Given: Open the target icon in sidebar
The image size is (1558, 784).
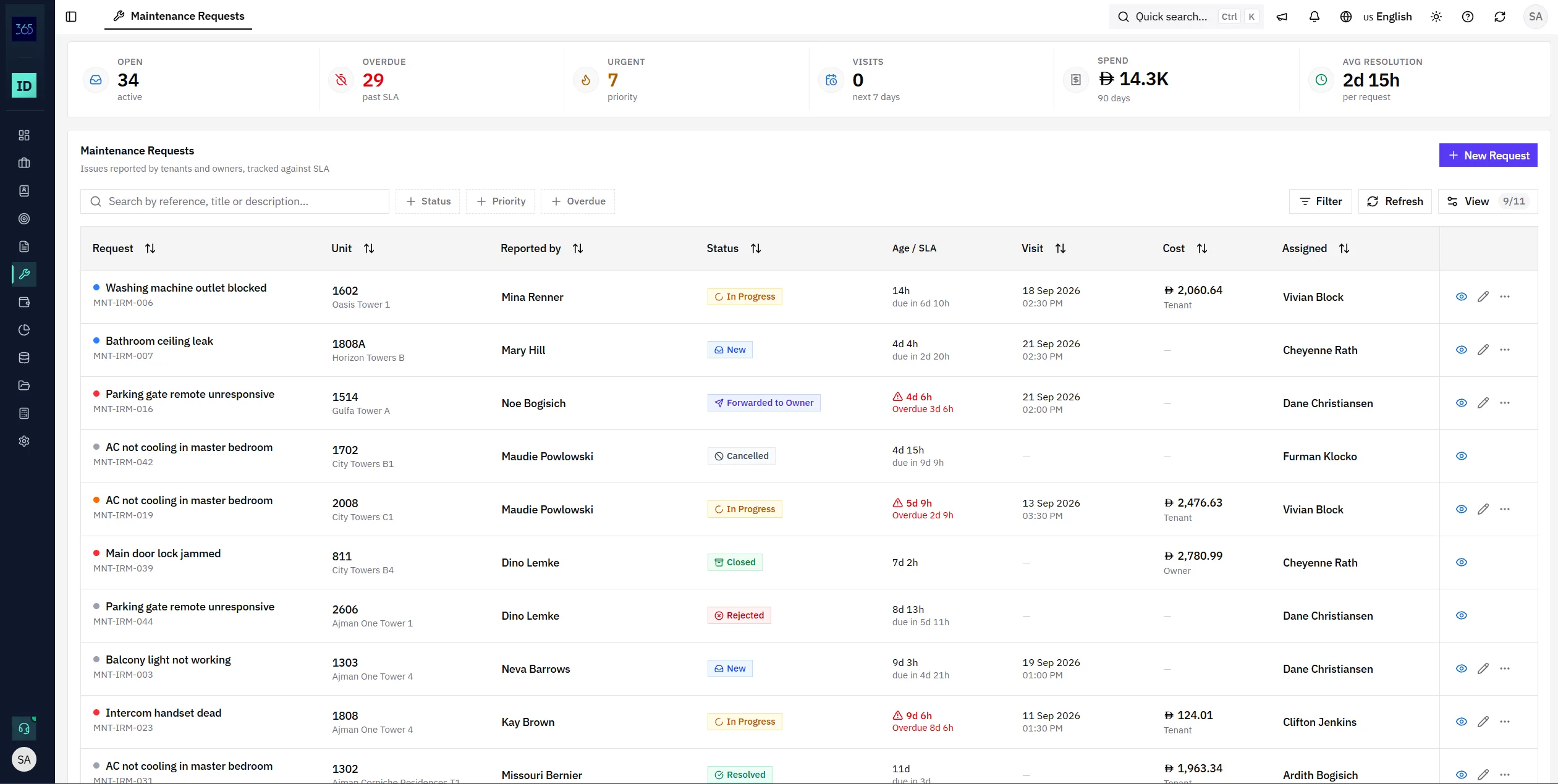Looking at the screenshot, I should [24, 219].
